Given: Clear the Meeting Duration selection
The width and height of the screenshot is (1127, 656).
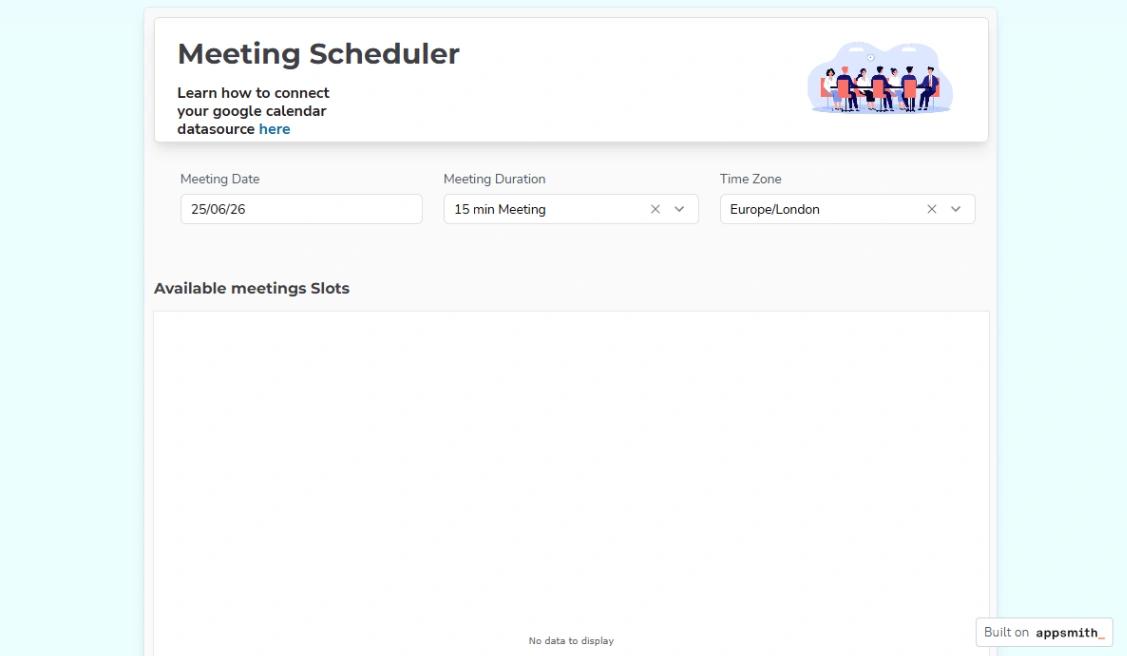Looking at the screenshot, I should pyautogui.click(x=655, y=209).
